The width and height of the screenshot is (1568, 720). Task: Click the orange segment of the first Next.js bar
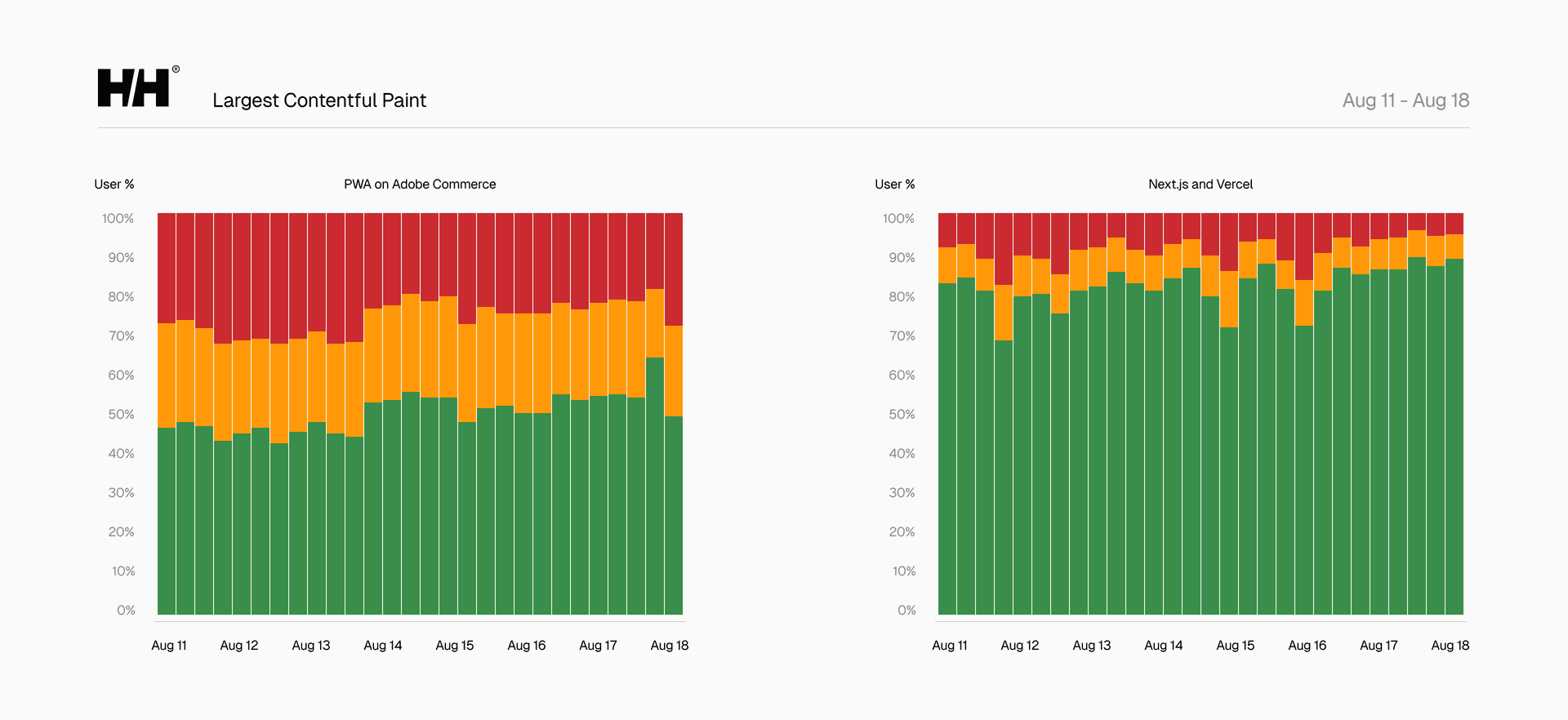coord(947,265)
